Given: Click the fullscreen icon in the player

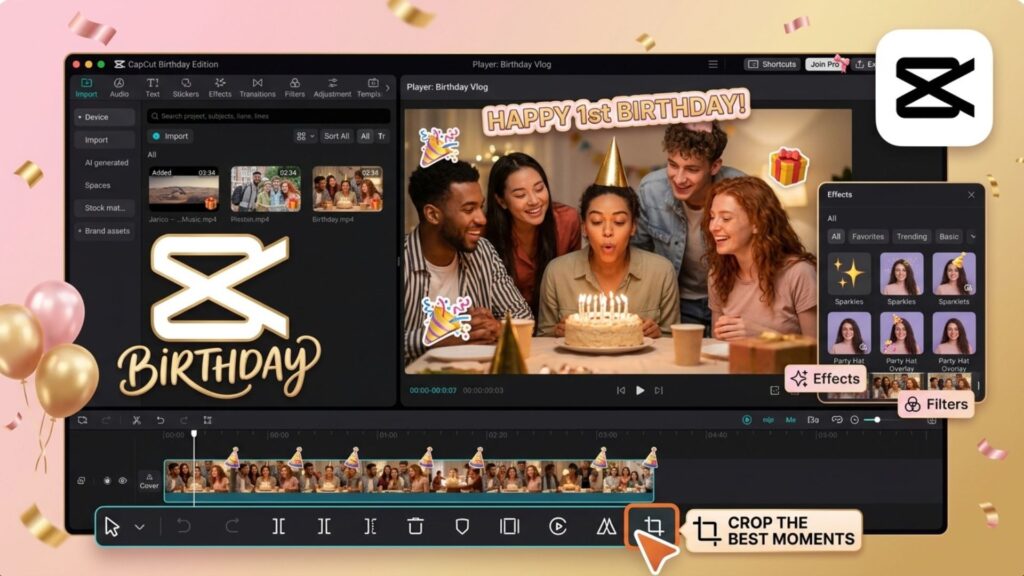Looking at the screenshot, I should (x=775, y=391).
